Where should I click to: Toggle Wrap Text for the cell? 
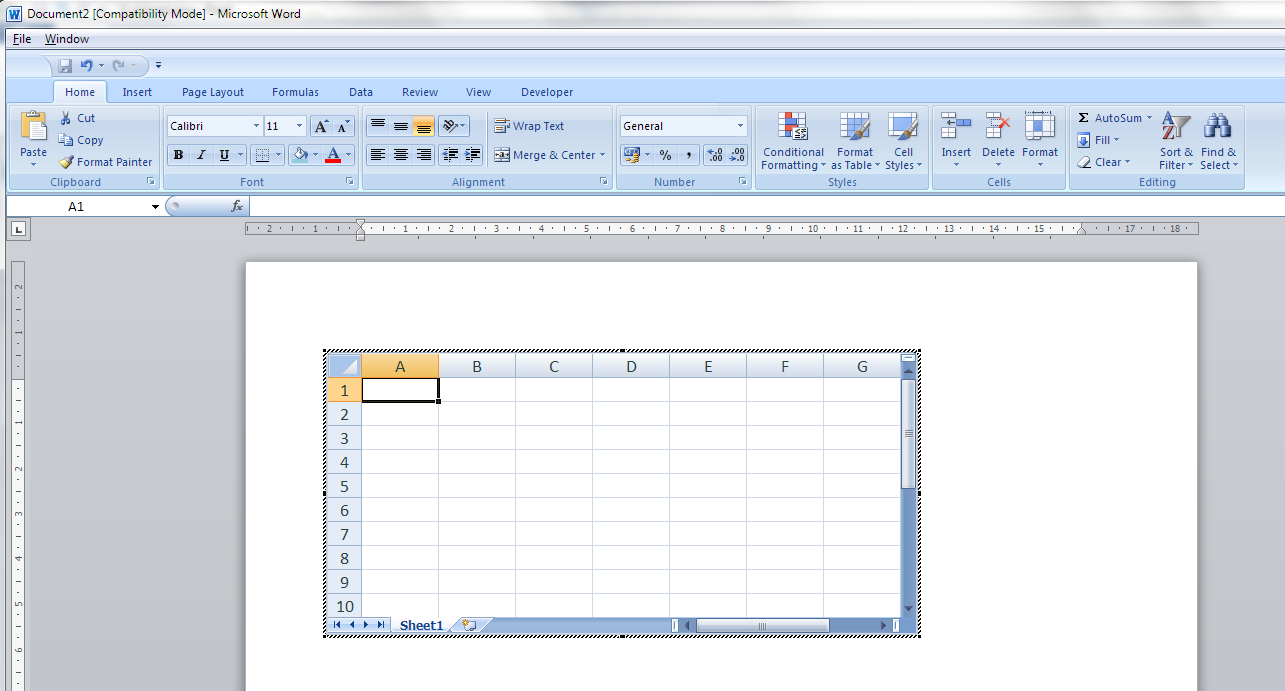pos(529,126)
